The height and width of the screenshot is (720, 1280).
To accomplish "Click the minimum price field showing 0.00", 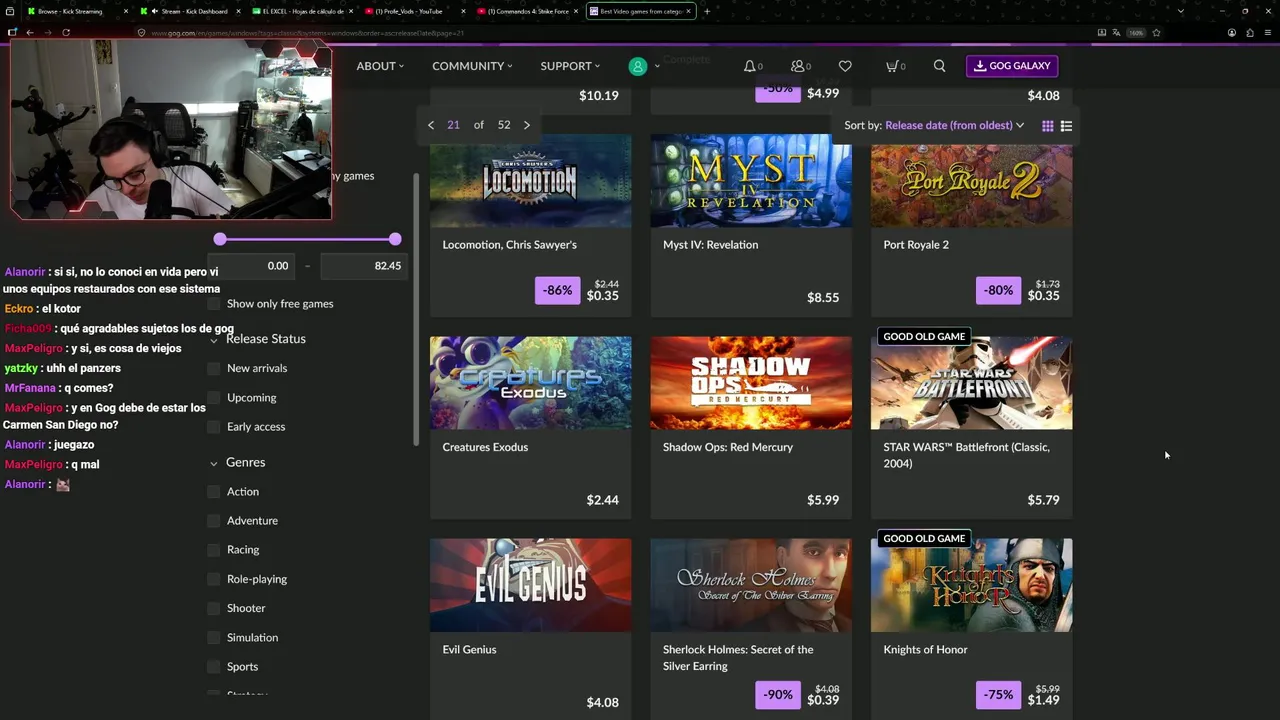I will point(252,266).
